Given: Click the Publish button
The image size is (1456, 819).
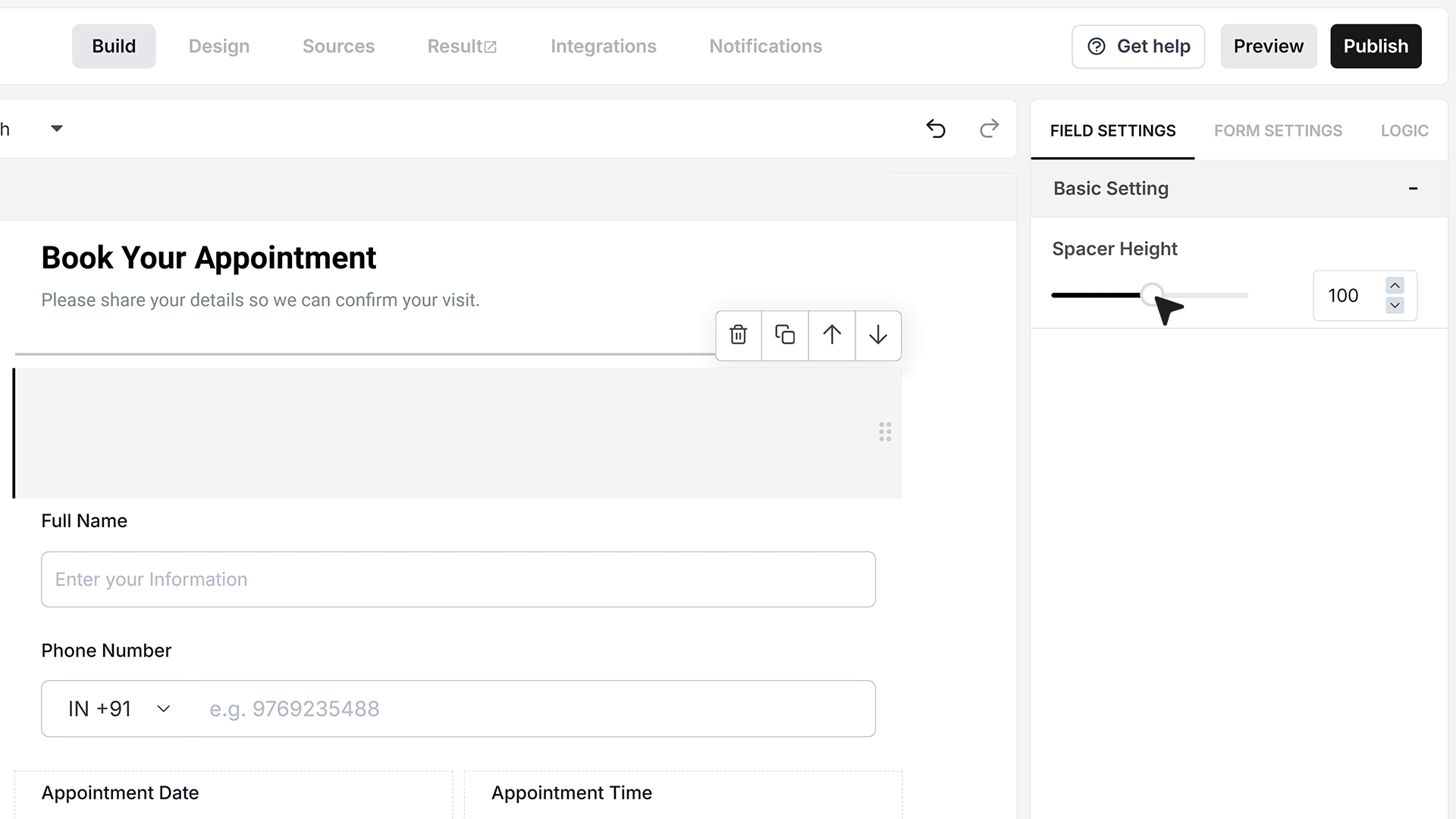Looking at the screenshot, I should click(1376, 46).
